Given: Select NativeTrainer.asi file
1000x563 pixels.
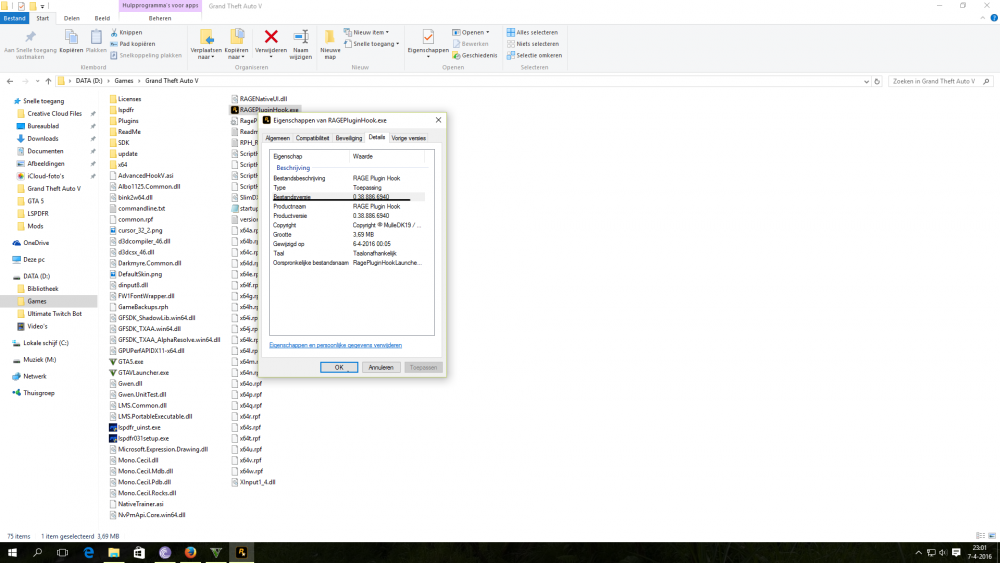Looking at the screenshot, I should click(140, 504).
